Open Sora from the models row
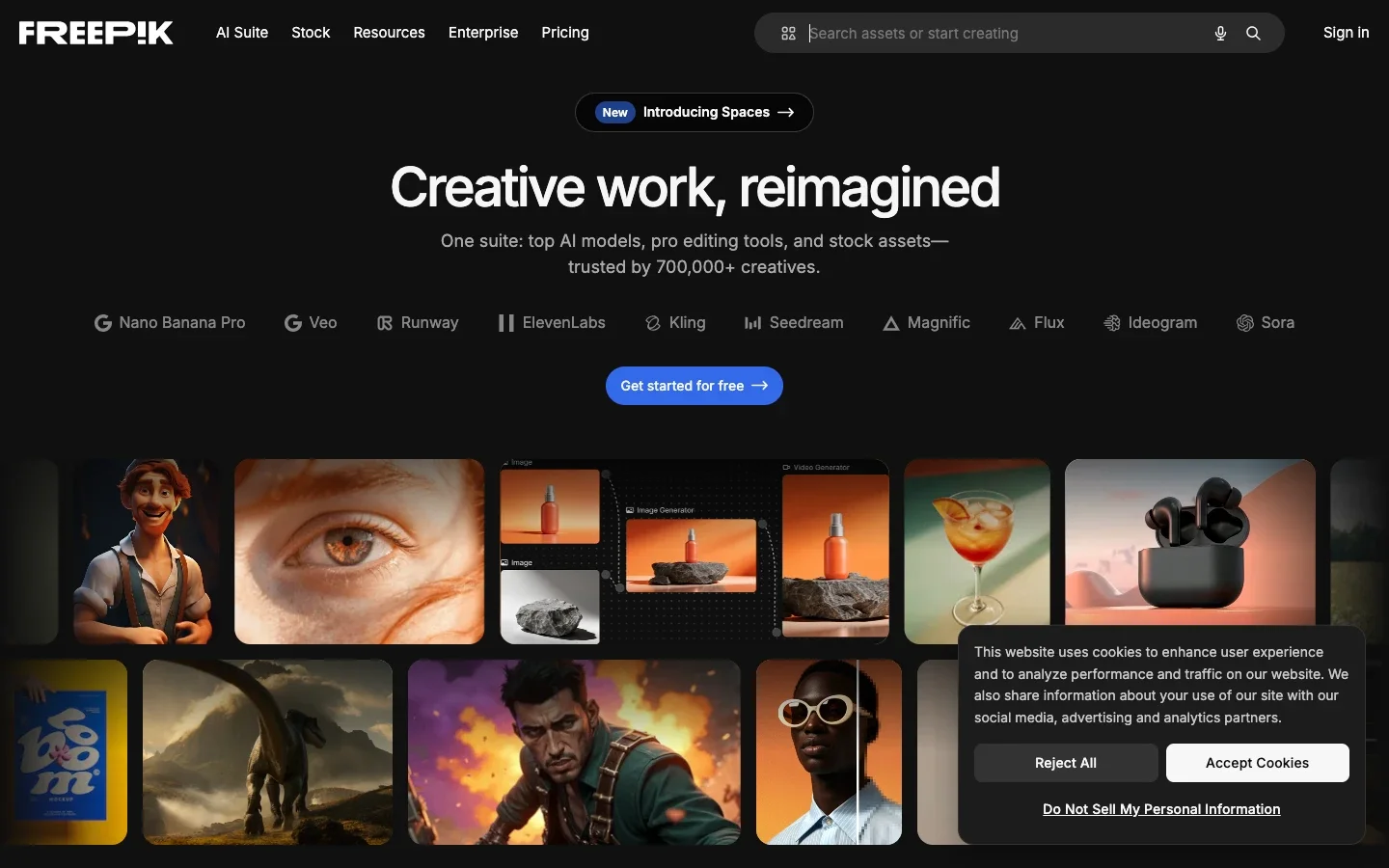The height and width of the screenshot is (868, 1389). coord(1245,323)
